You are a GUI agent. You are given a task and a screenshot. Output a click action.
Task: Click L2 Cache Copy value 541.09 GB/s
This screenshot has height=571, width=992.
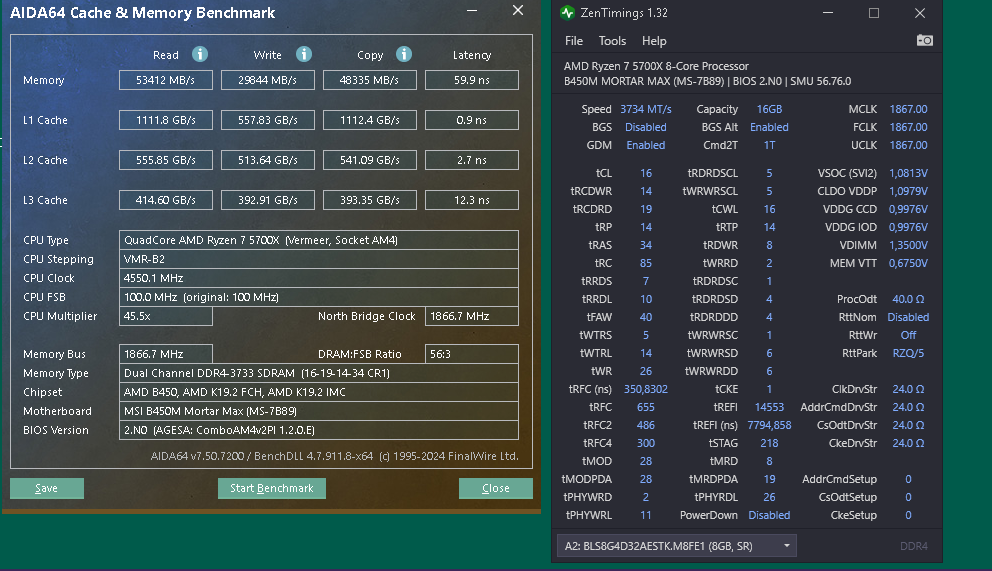369,160
